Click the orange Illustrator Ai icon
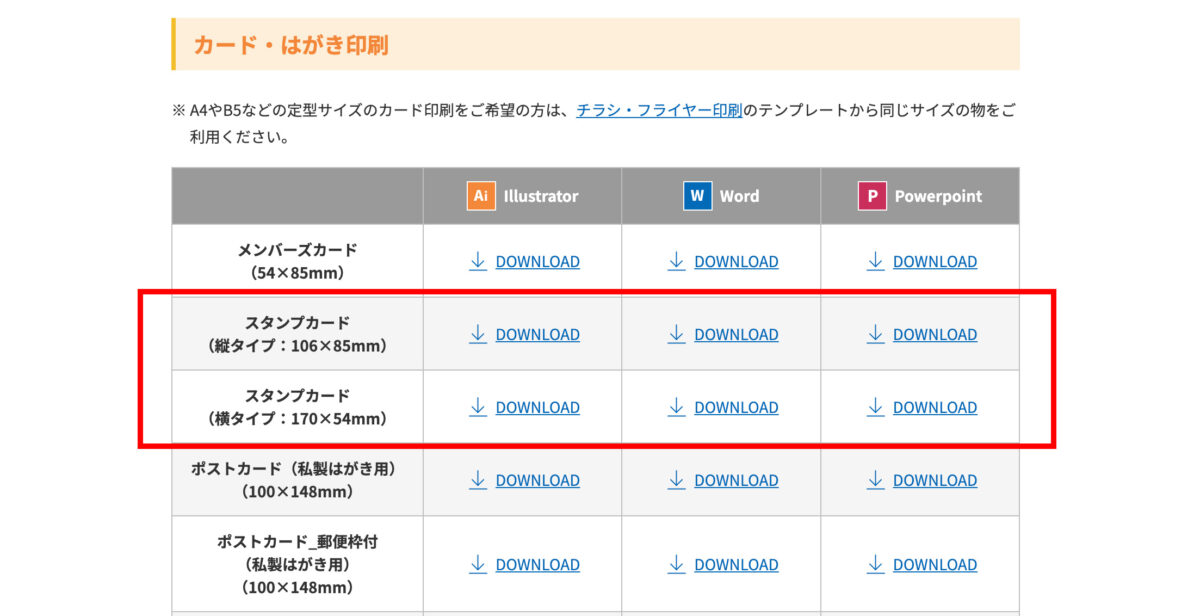 481,196
